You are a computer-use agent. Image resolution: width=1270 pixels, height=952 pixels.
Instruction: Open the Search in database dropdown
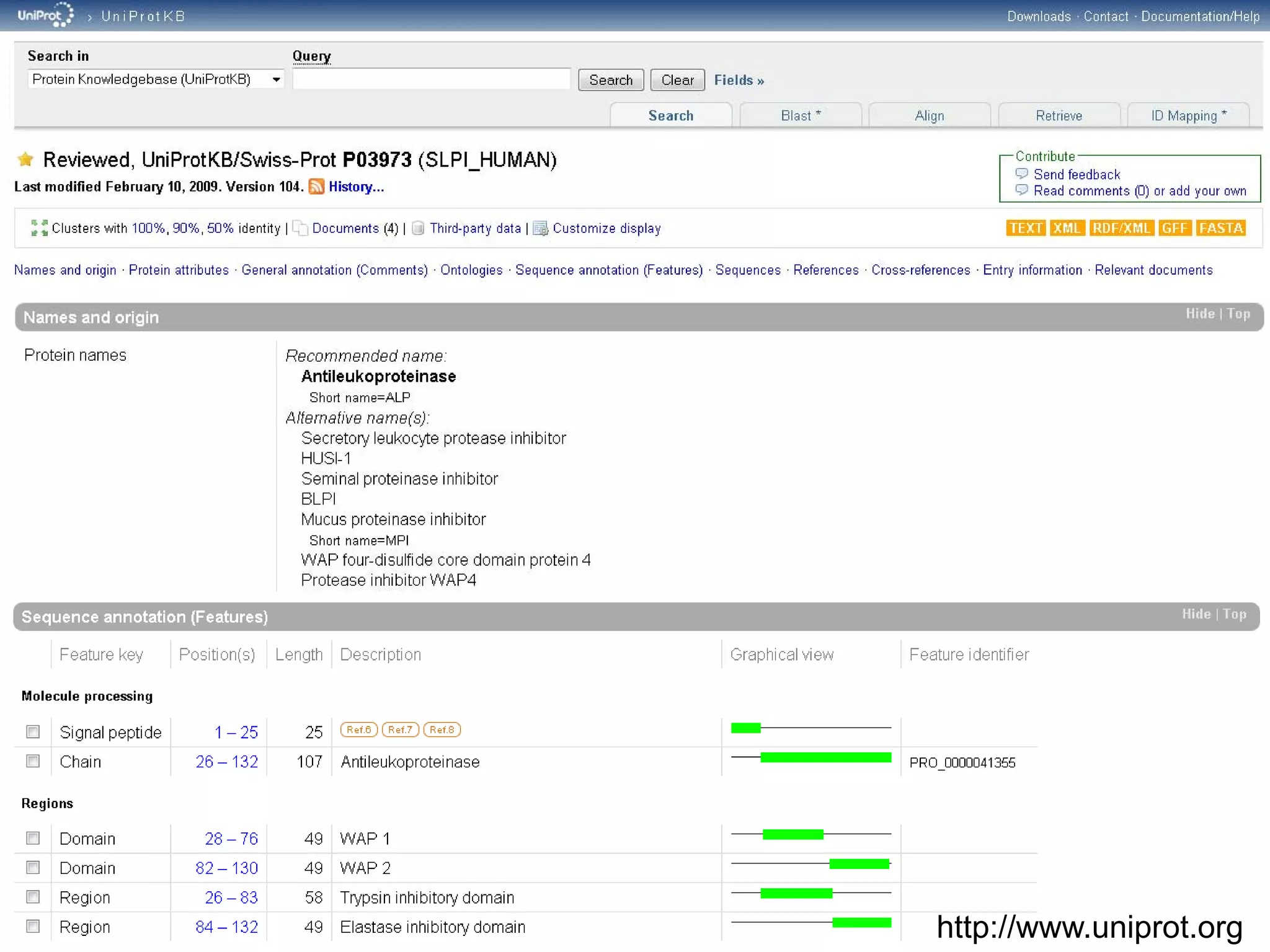(156, 79)
